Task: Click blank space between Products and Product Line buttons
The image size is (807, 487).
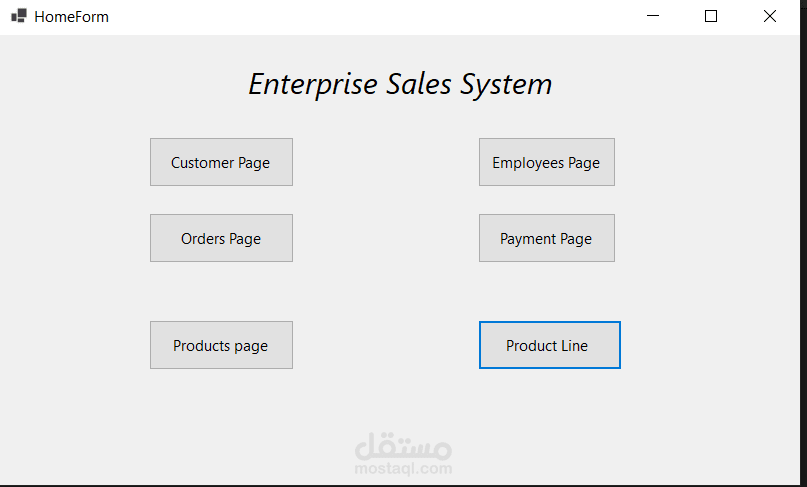Action: coord(385,345)
